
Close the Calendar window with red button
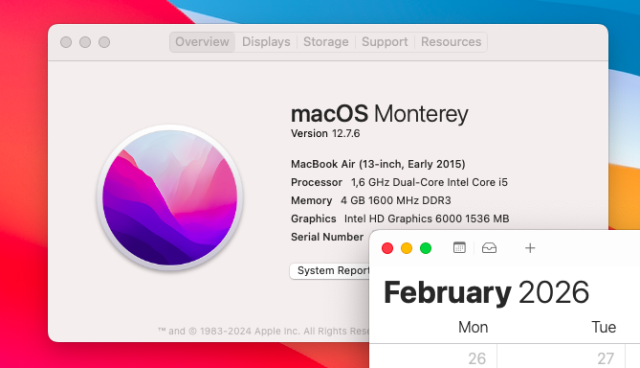pyautogui.click(x=387, y=248)
